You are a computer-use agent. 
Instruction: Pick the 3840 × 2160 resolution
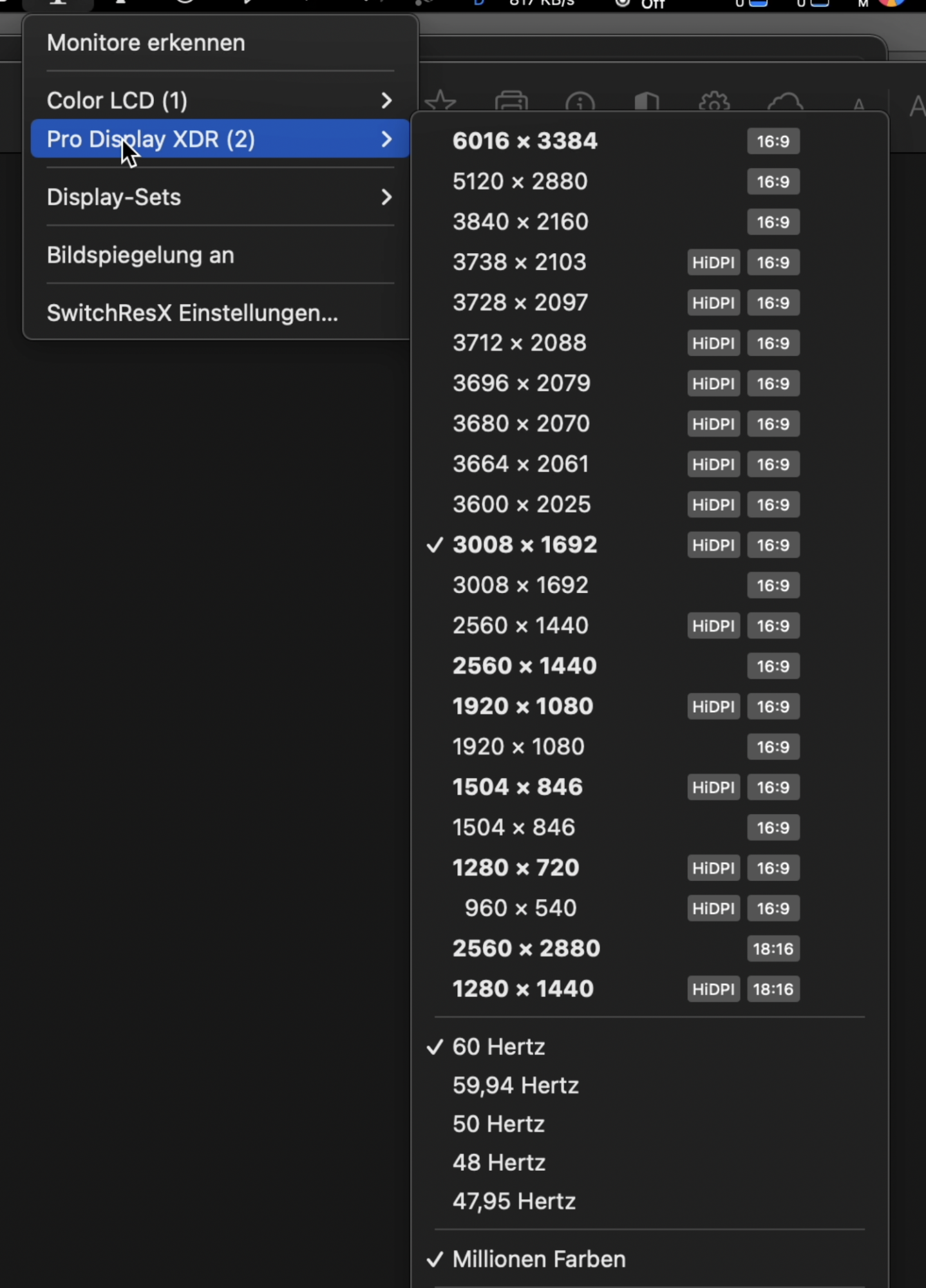coord(649,222)
